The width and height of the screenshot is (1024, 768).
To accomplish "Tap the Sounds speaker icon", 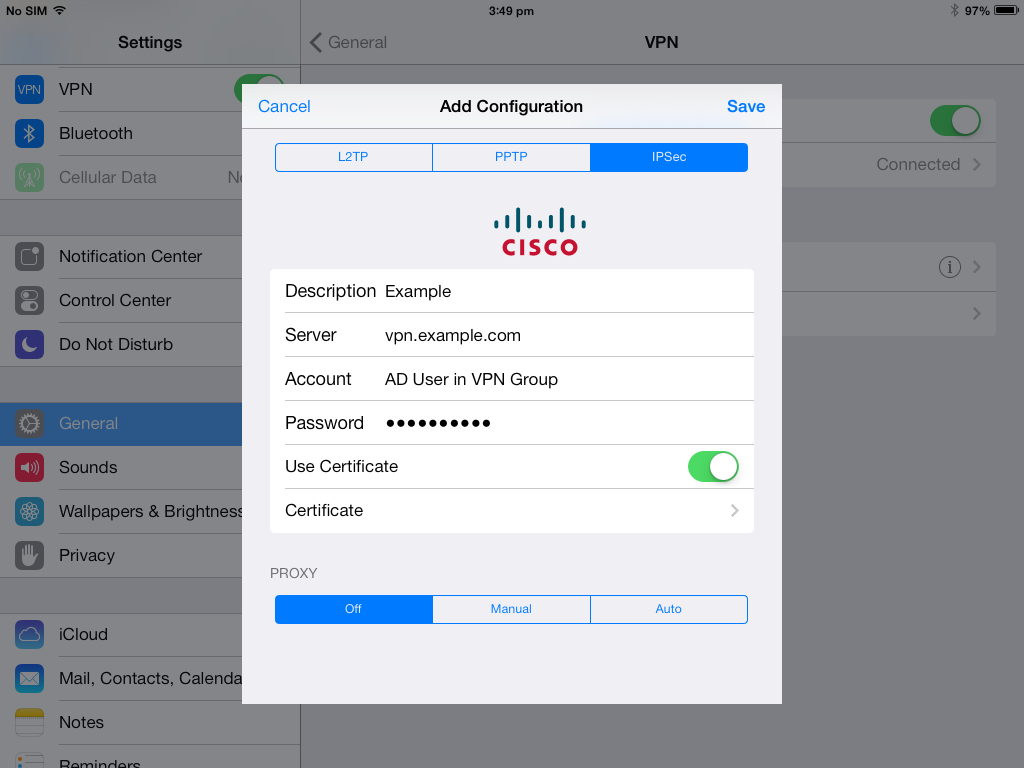I will [x=29, y=468].
